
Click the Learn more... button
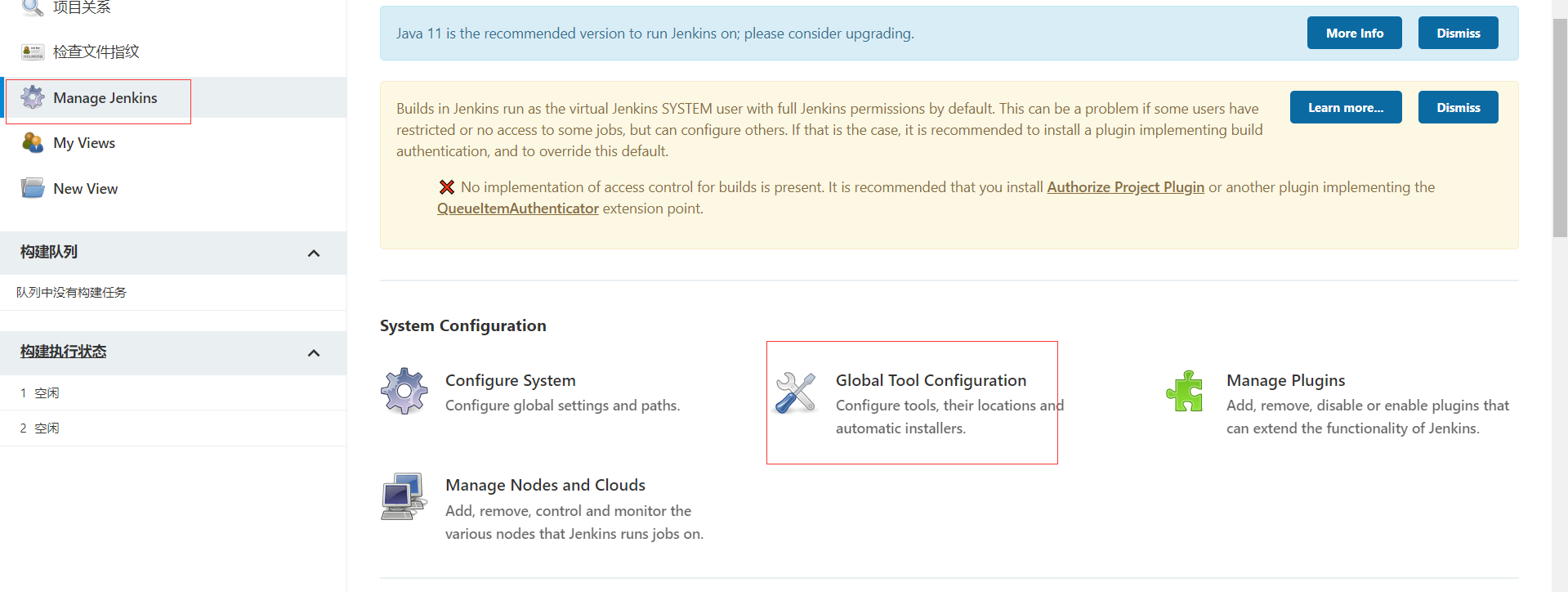coord(1346,107)
